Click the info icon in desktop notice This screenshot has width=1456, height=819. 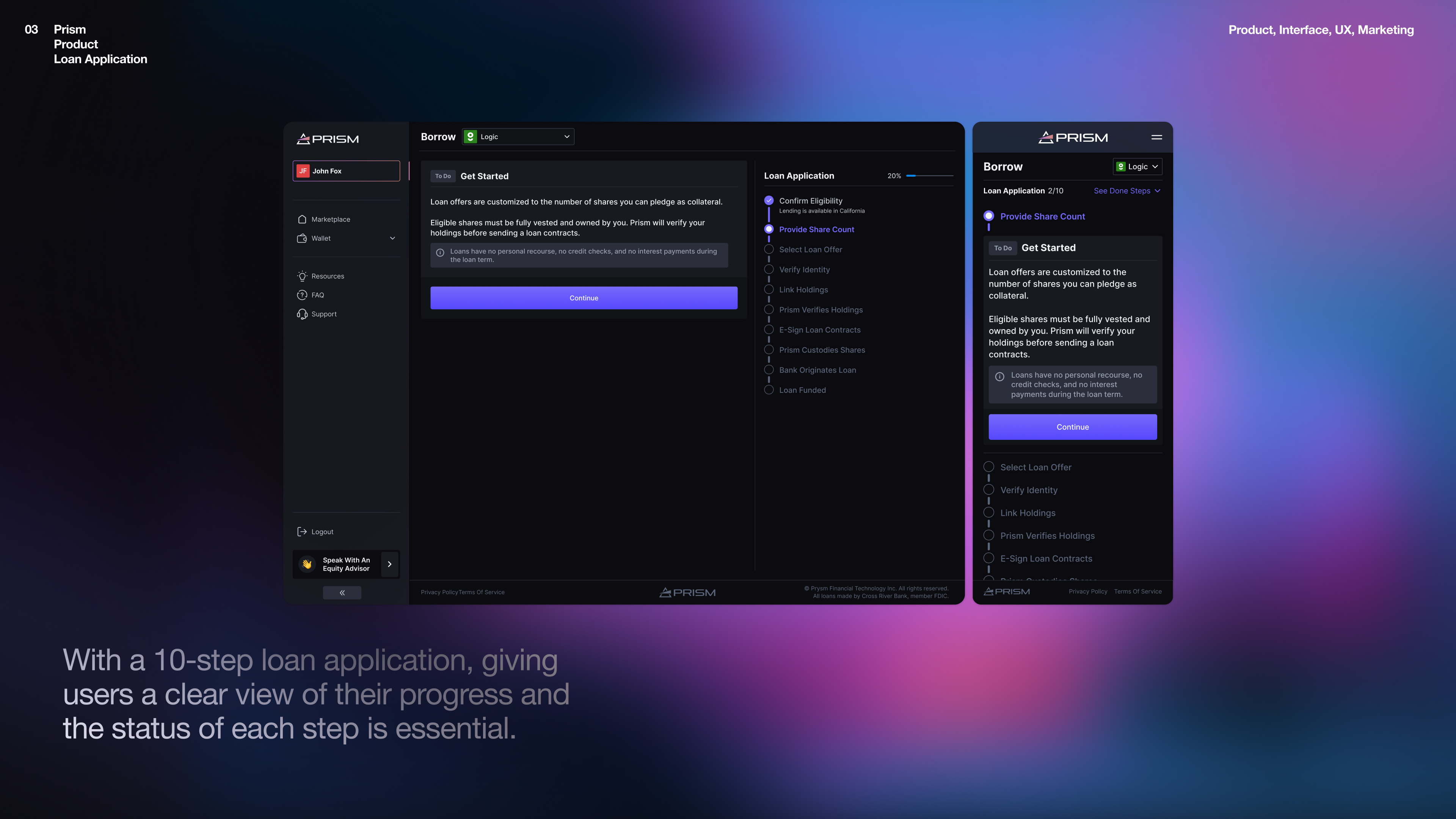tap(440, 253)
